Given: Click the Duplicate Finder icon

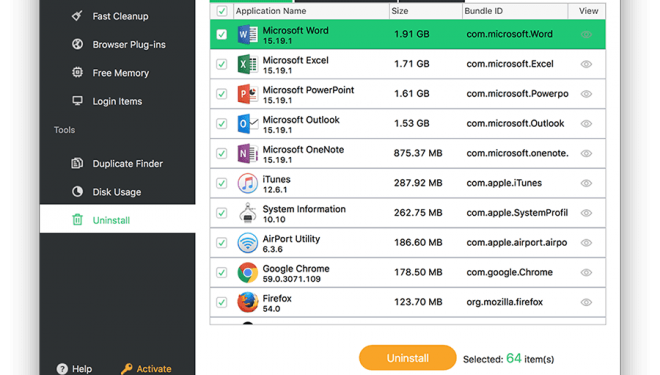Looking at the screenshot, I should click(77, 163).
